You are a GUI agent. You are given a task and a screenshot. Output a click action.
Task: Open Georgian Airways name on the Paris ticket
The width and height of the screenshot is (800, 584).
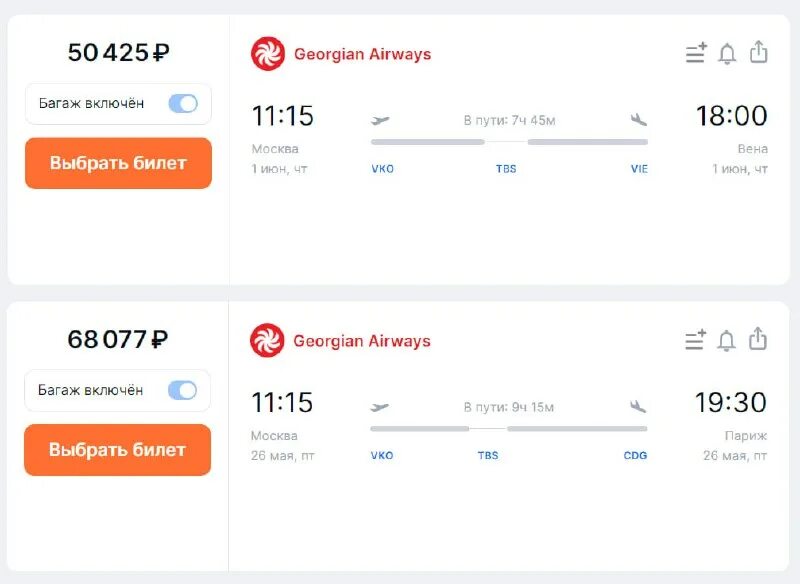(362, 341)
